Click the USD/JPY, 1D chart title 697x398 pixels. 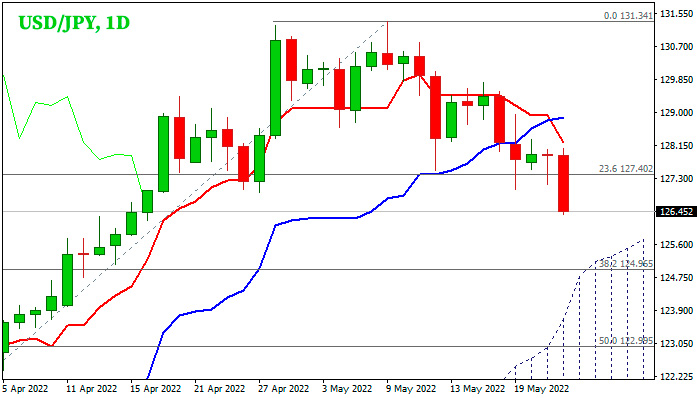[74, 23]
